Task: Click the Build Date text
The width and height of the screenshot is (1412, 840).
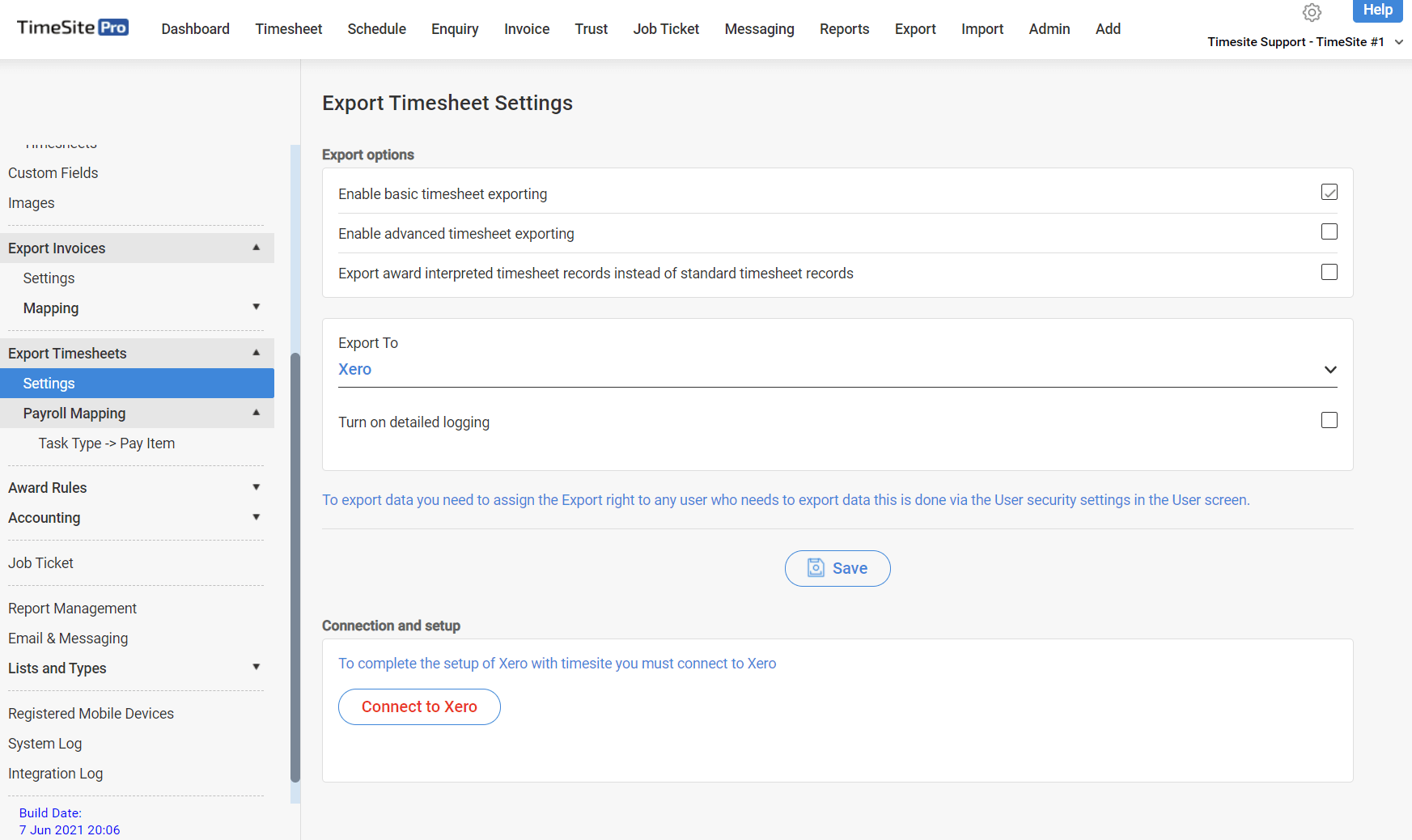Action: click(x=70, y=821)
